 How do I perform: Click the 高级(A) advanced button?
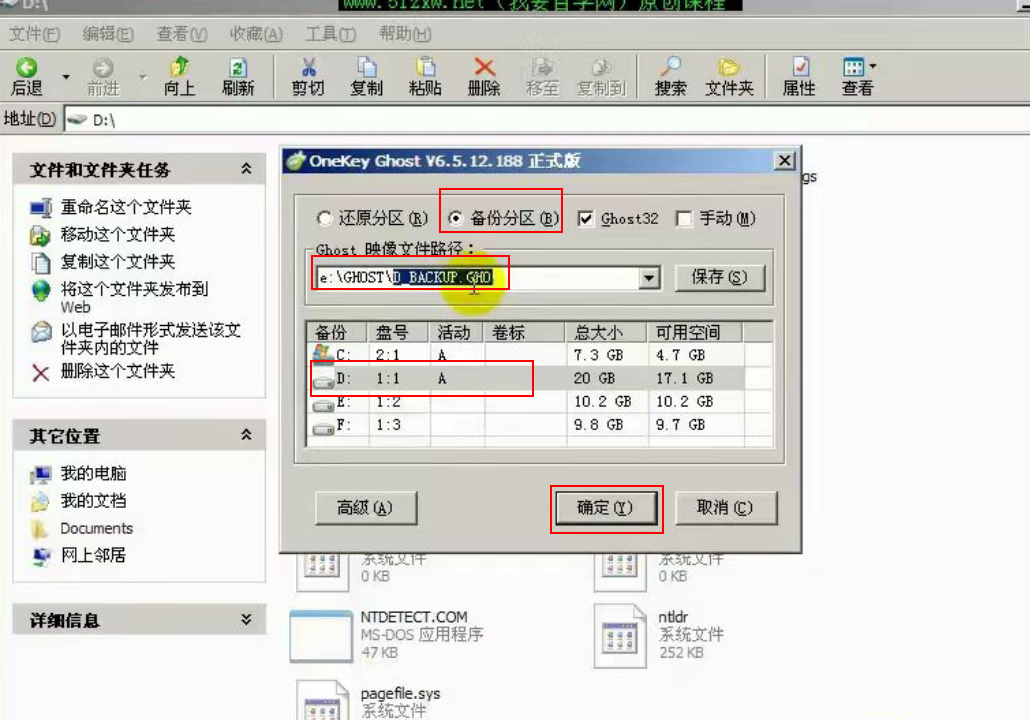pos(366,508)
